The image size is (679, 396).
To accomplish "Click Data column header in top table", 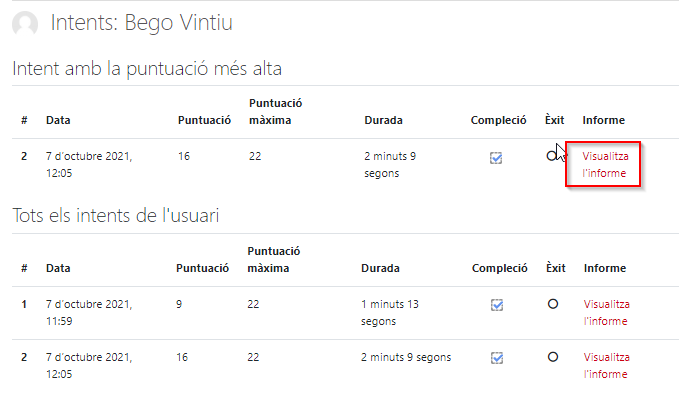I will [58, 120].
